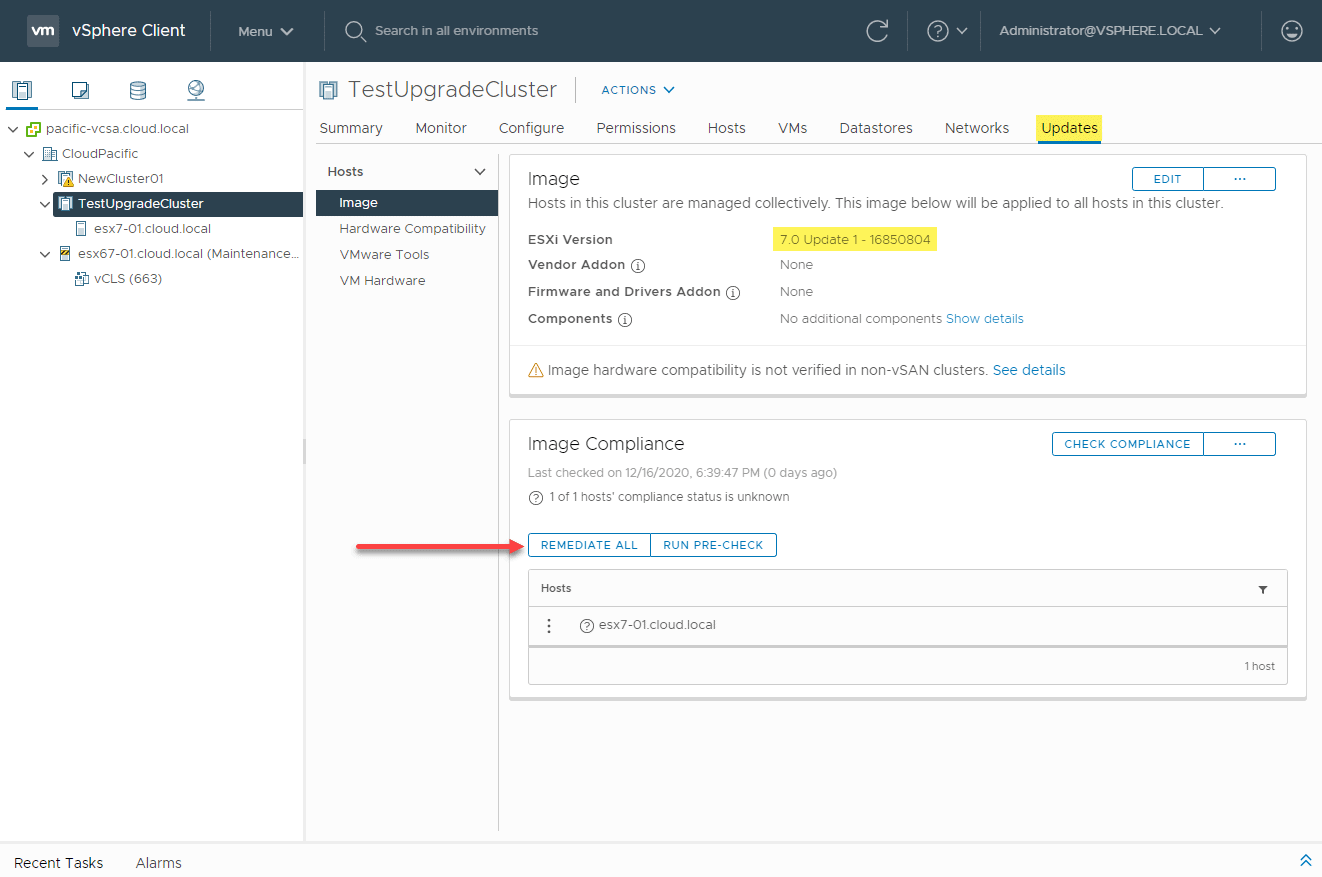The image size is (1322, 877).
Task: Switch to the Summary tab
Action: 351,128
